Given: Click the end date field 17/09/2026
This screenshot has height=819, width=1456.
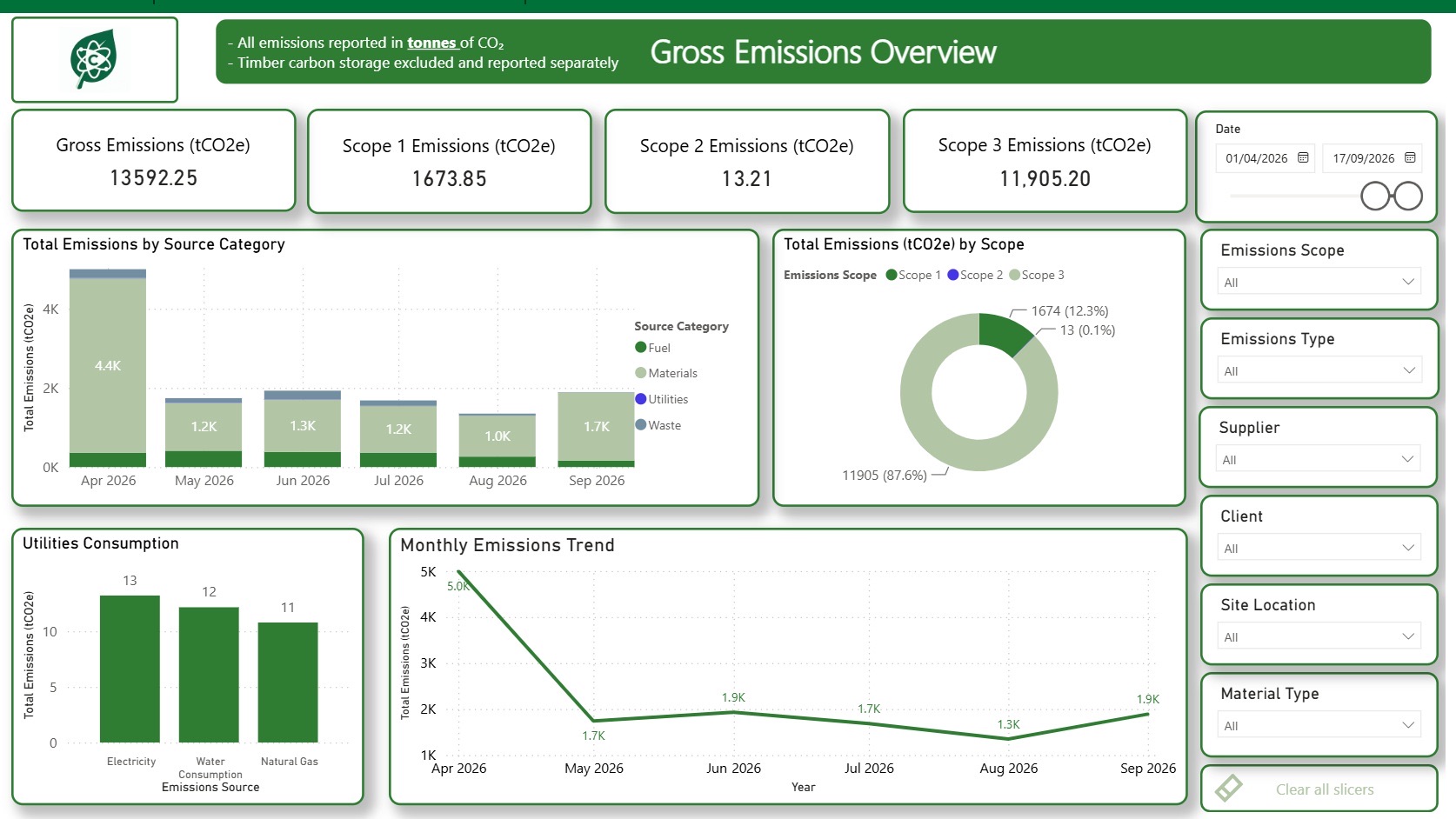Looking at the screenshot, I should pos(1372,158).
